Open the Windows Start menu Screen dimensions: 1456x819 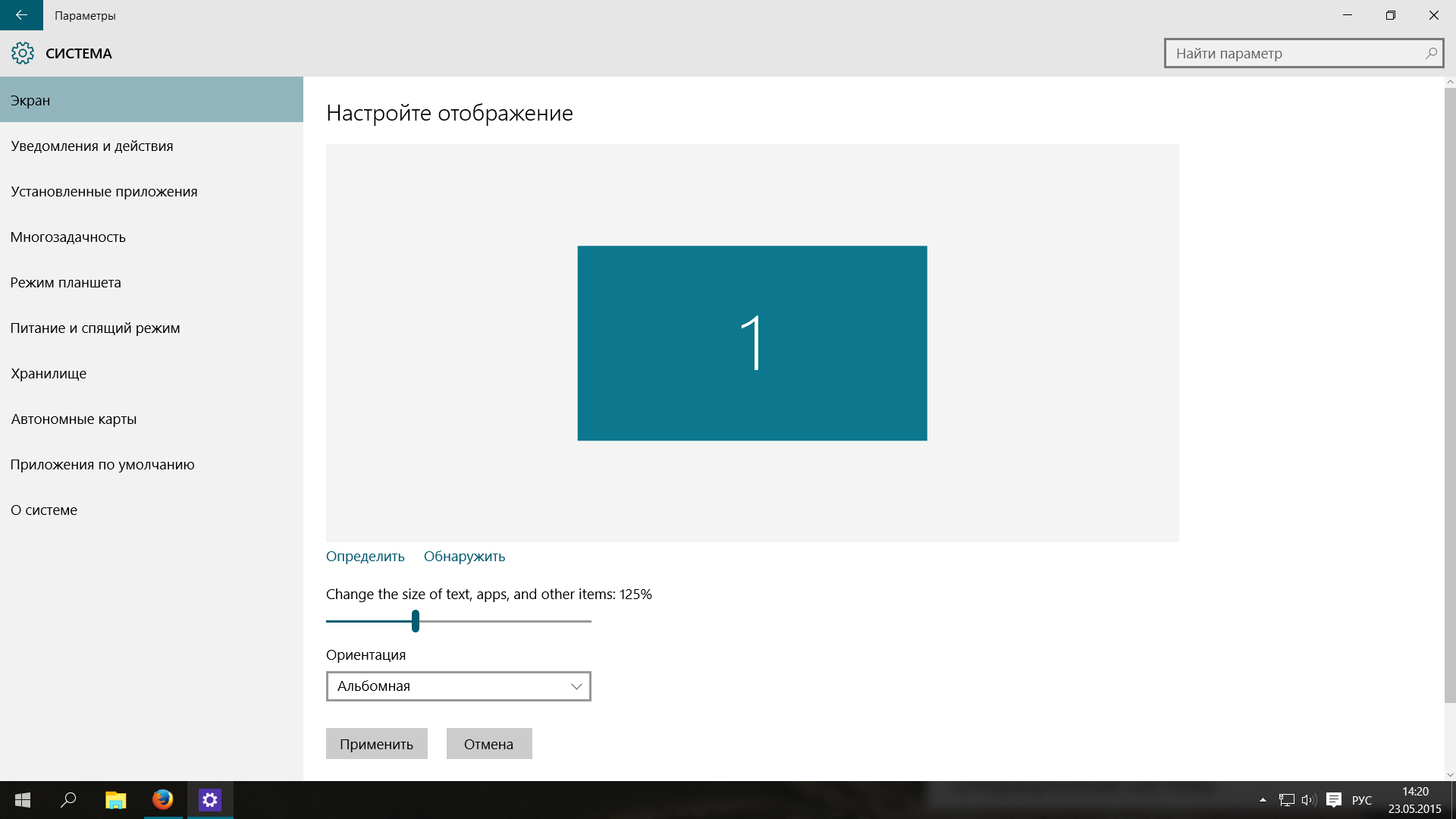tap(23, 800)
